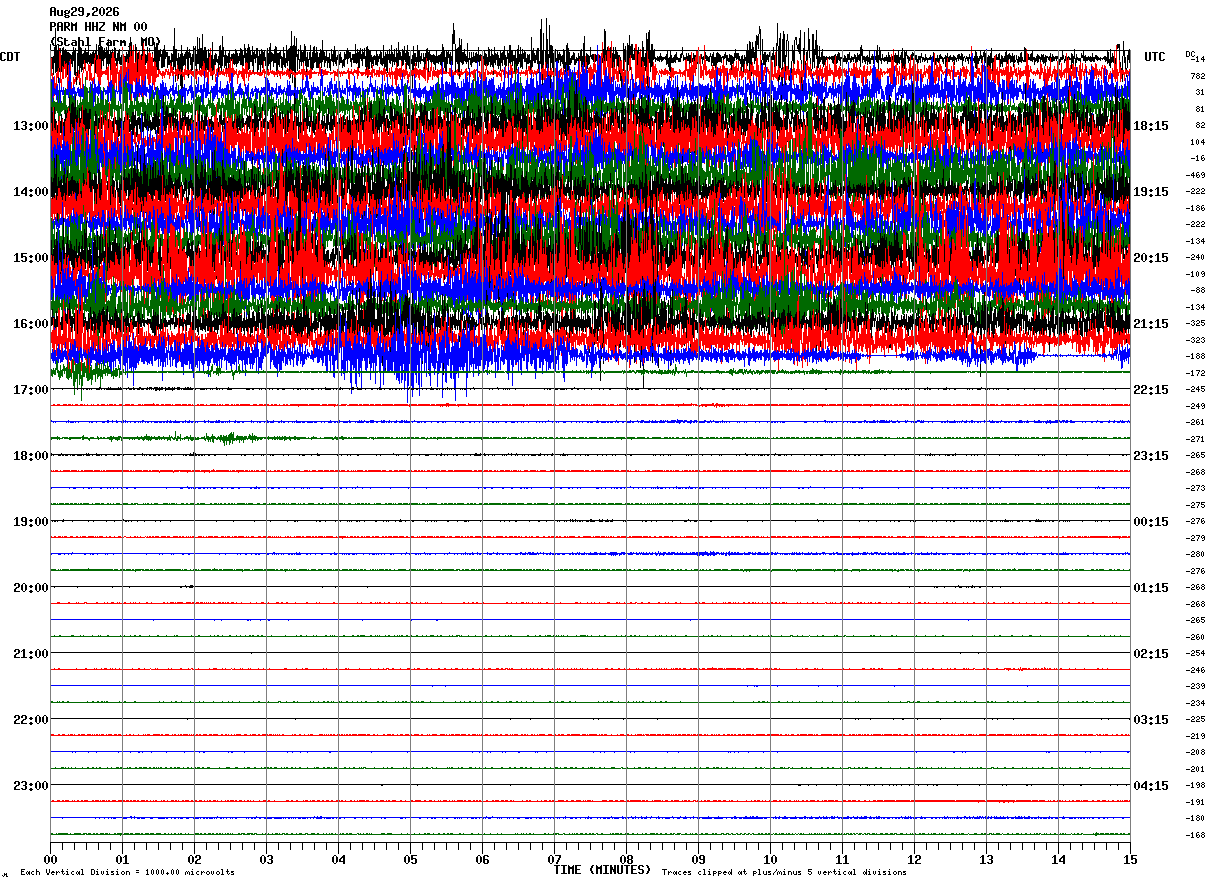1210x886 pixels.
Task: Click minute 15 on time axis
Action: point(1130,859)
